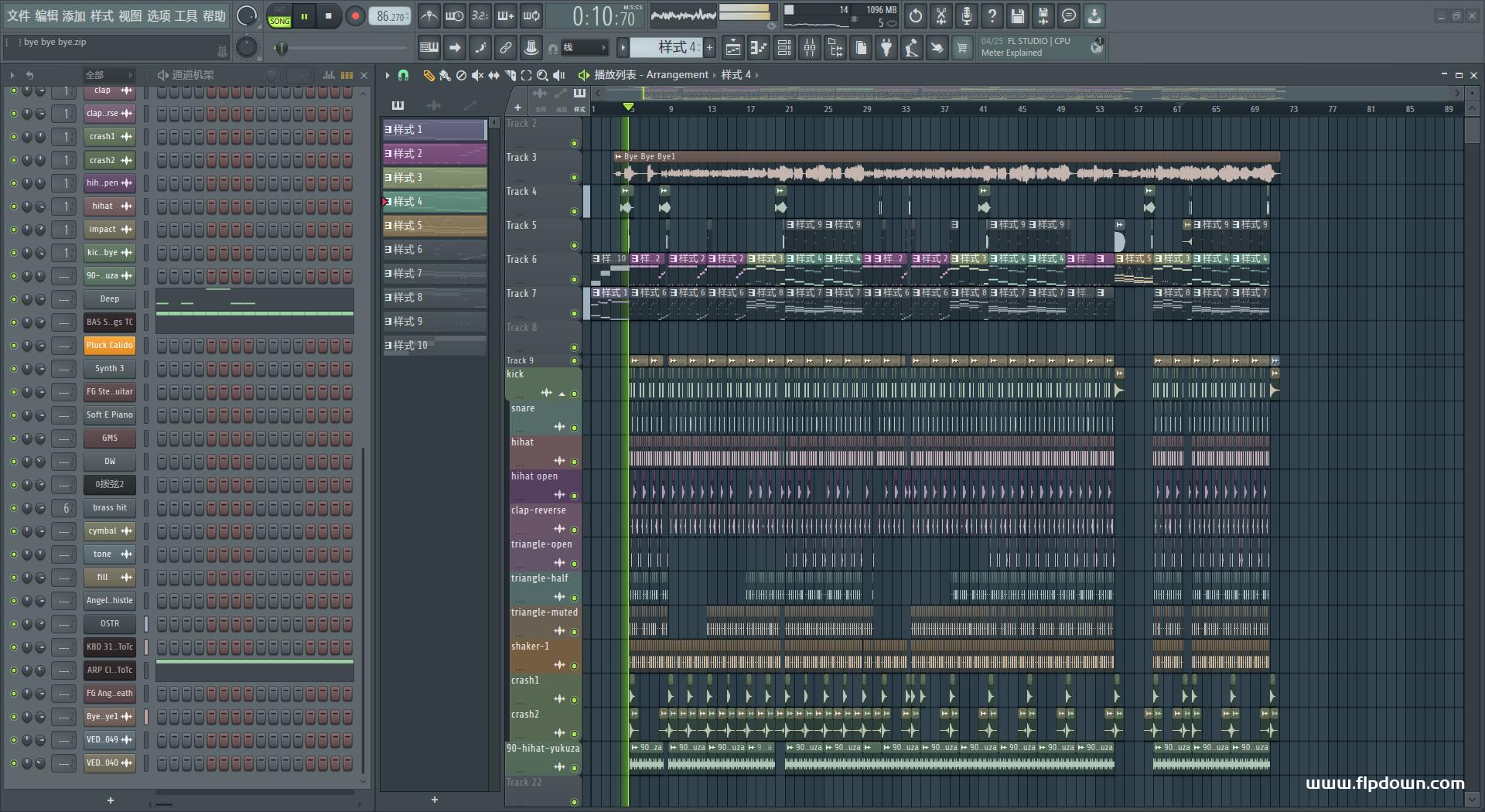This screenshot has width=1485, height=812.
Task: Select the slice tool in playlist
Action: (510, 75)
